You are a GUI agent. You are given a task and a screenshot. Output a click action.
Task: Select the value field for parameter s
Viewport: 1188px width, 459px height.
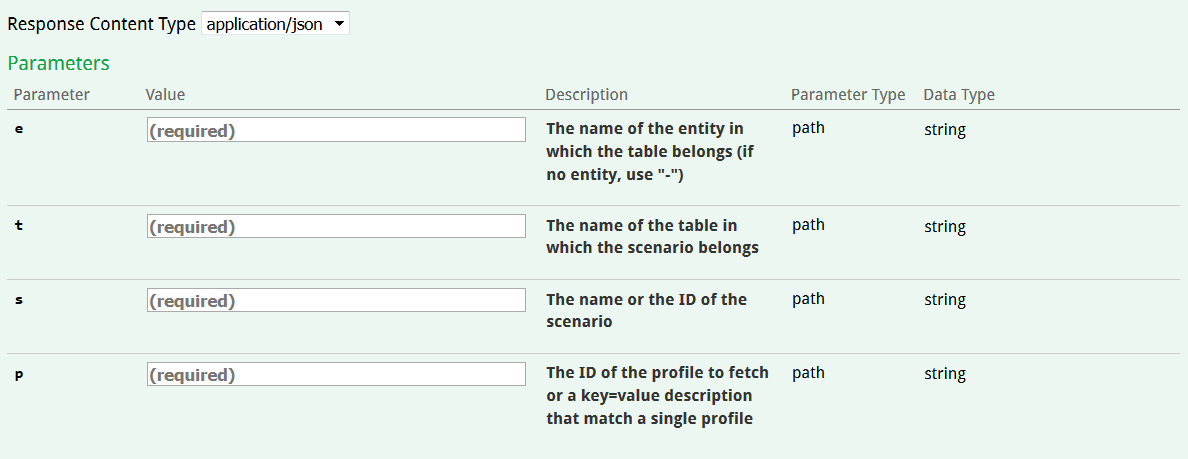(336, 300)
